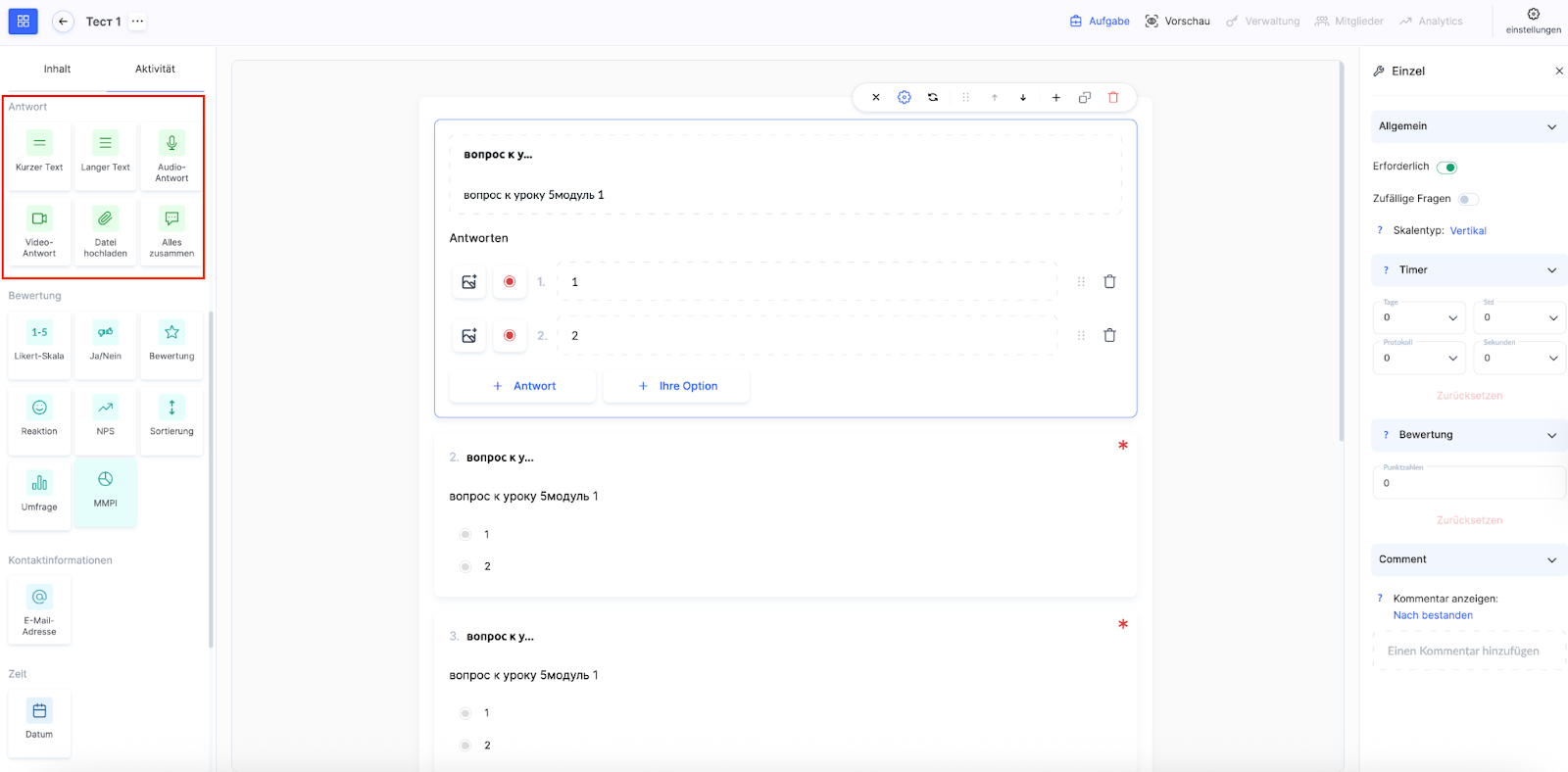
Task: Move the question up
Action: [995, 97]
